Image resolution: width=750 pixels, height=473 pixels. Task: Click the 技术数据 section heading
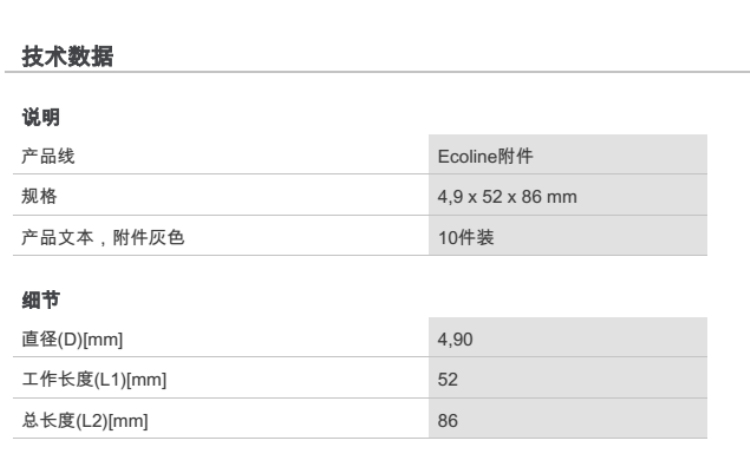pos(67,57)
